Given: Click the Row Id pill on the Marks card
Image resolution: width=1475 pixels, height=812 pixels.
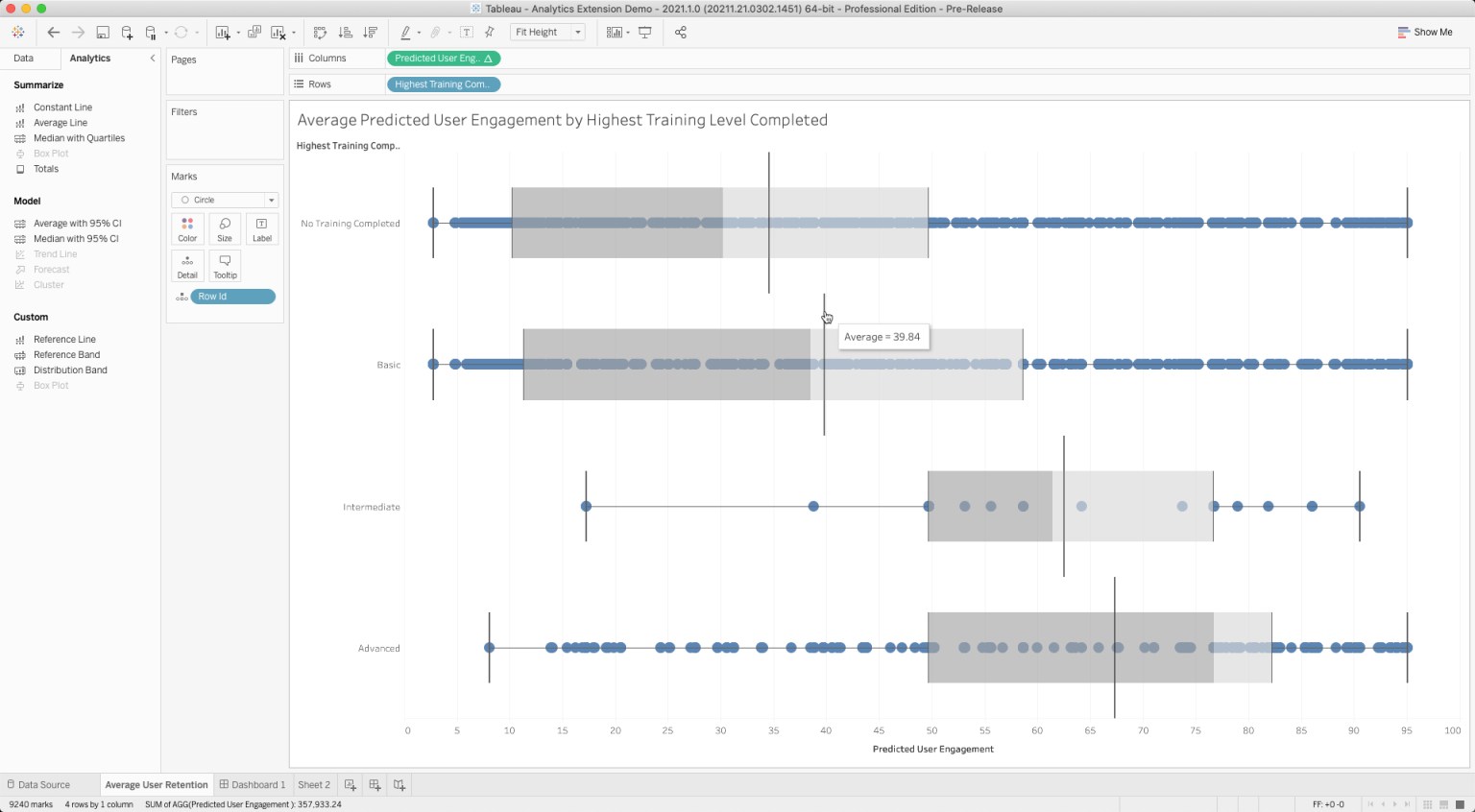Looking at the screenshot, I should click(x=232, y=296).
